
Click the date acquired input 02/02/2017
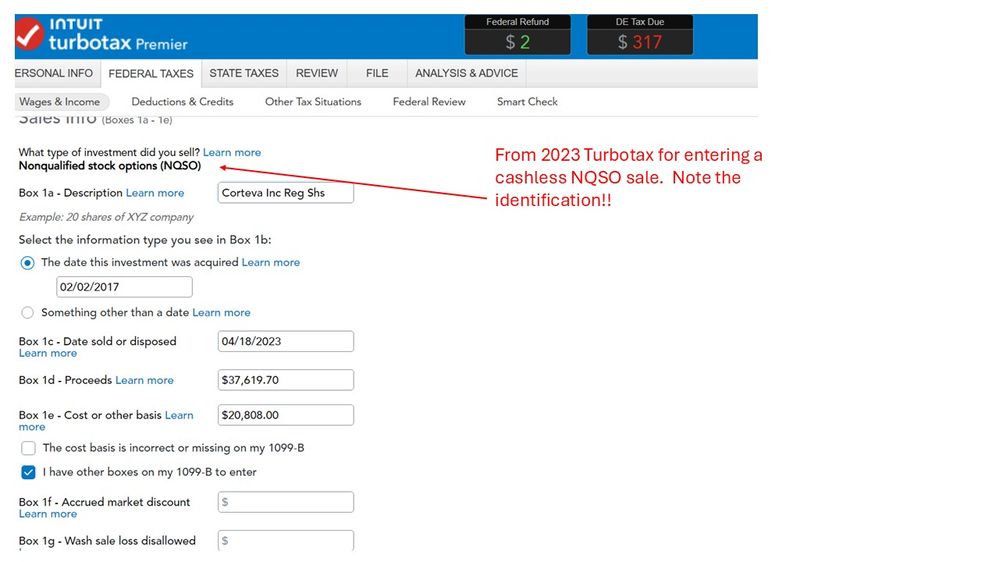(x=124, y=287)
